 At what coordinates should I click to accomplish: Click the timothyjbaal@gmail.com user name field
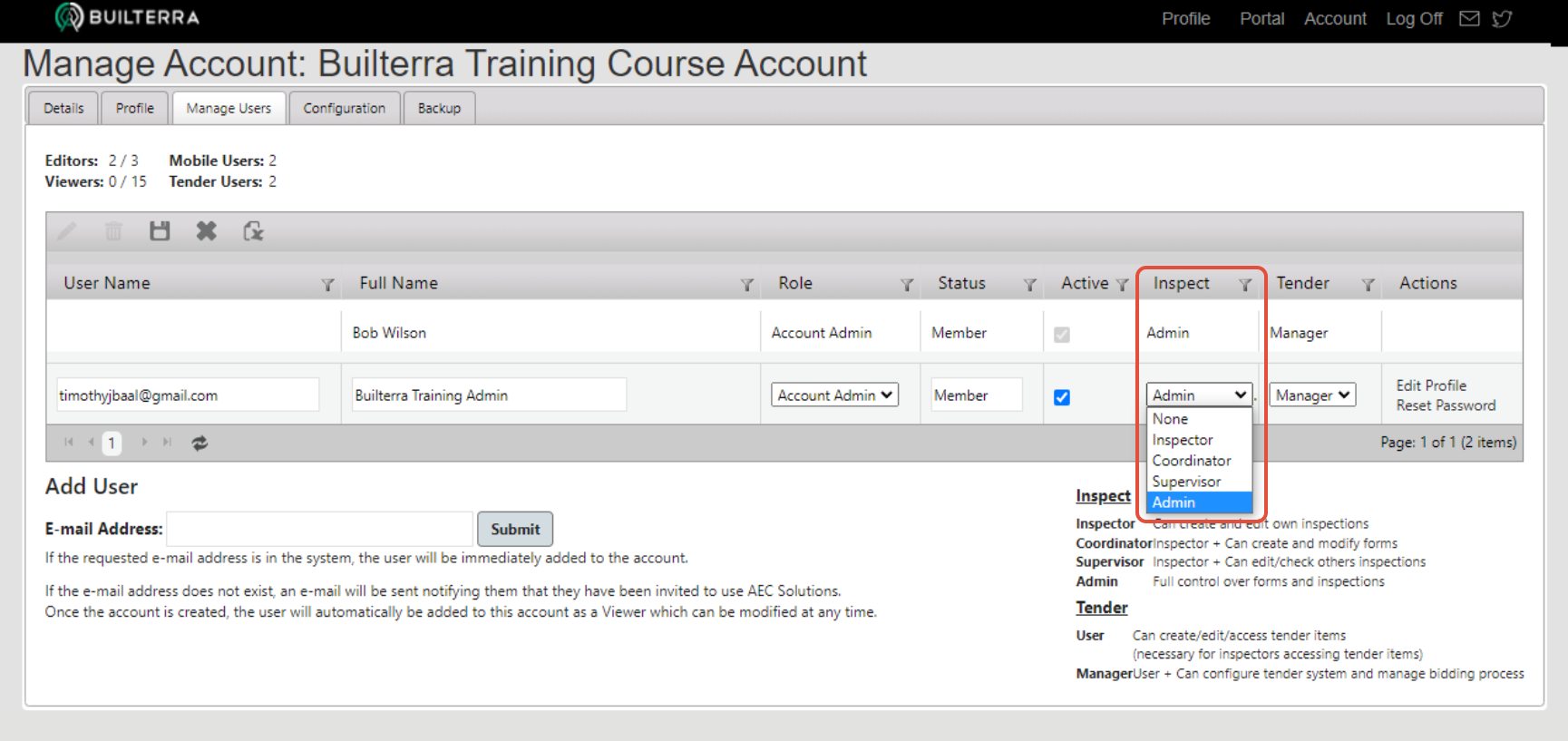point(188,395)
